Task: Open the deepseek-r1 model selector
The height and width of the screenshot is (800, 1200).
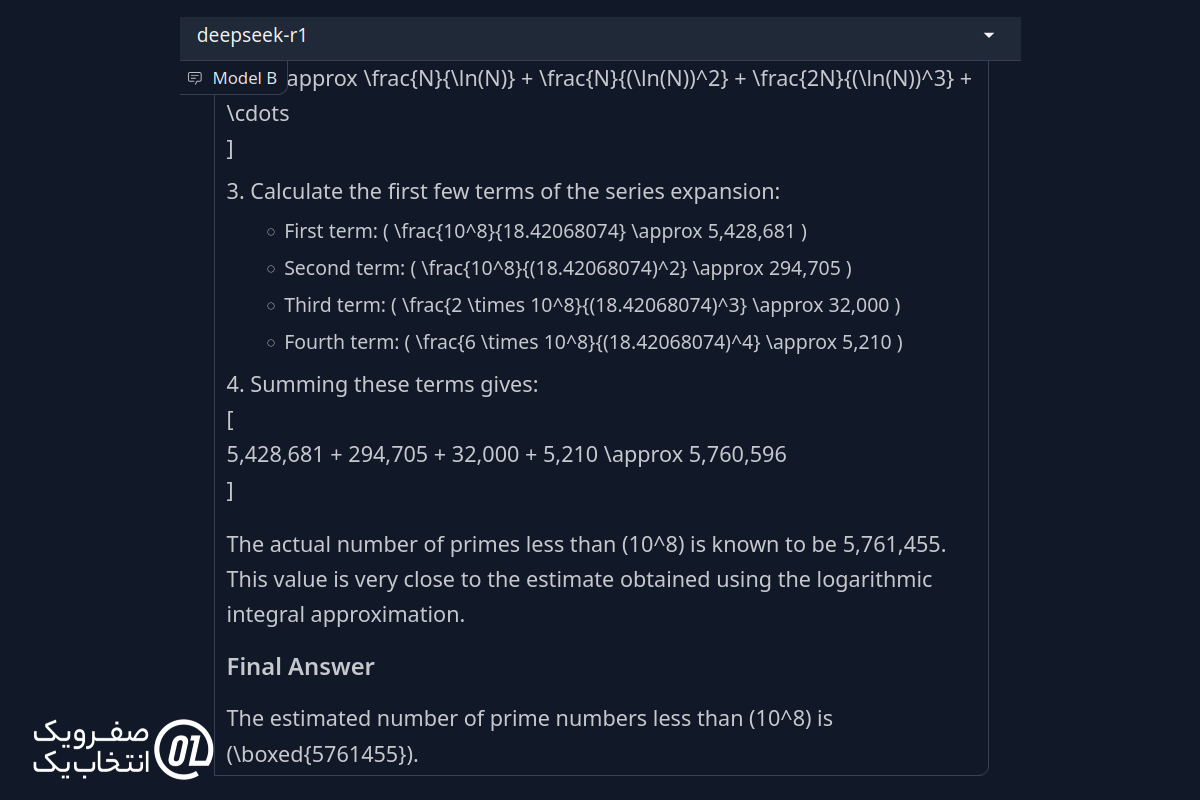Action: click(x=600, y=35)
